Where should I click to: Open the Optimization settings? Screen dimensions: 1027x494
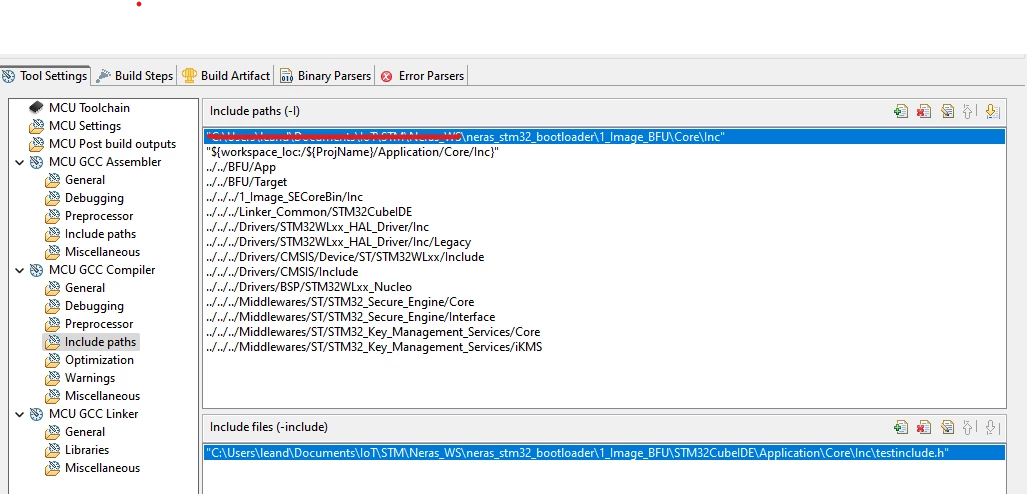pyautogui.click(x=89, y=360)
